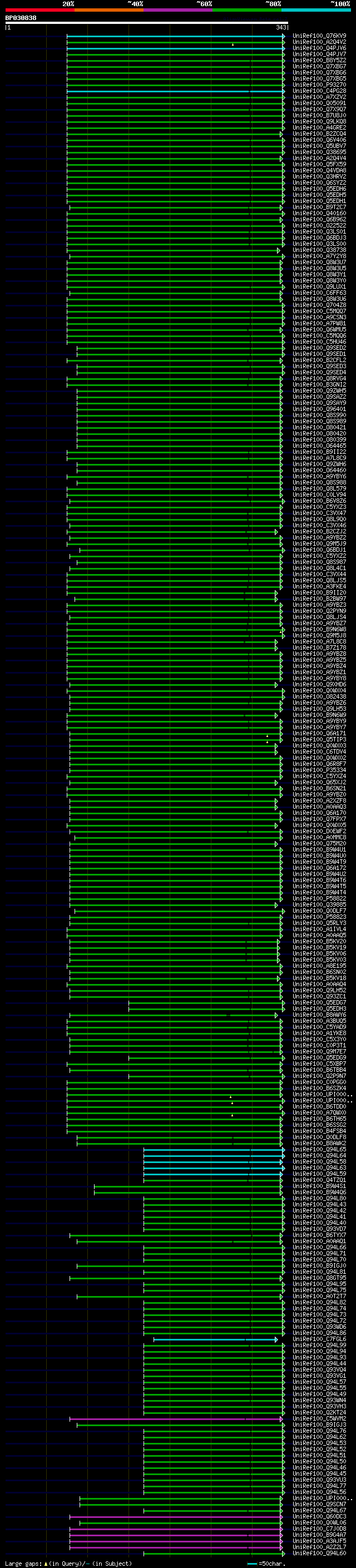Select the UniRef100_Q94L99 label
This screenshot has height=1568, width=356.
pos(319,1345)
